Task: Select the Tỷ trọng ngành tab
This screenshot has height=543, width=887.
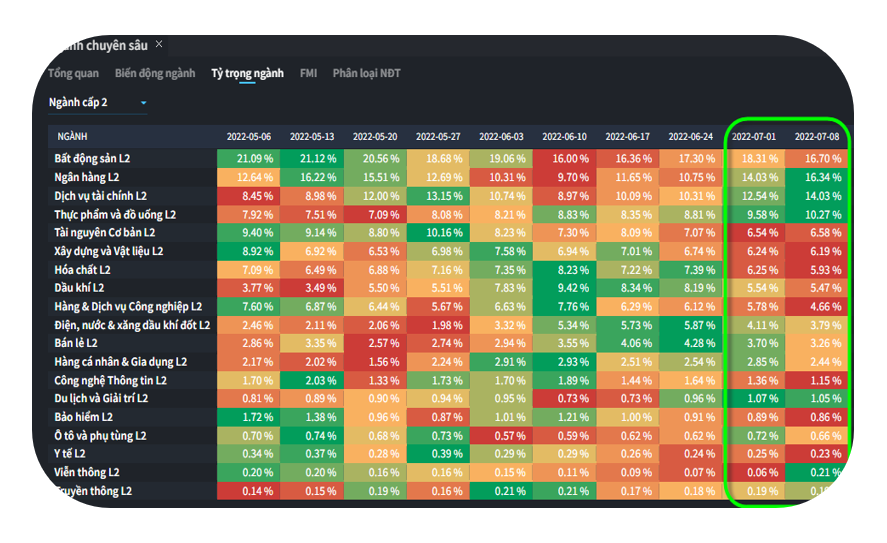Action: point(247,73)
